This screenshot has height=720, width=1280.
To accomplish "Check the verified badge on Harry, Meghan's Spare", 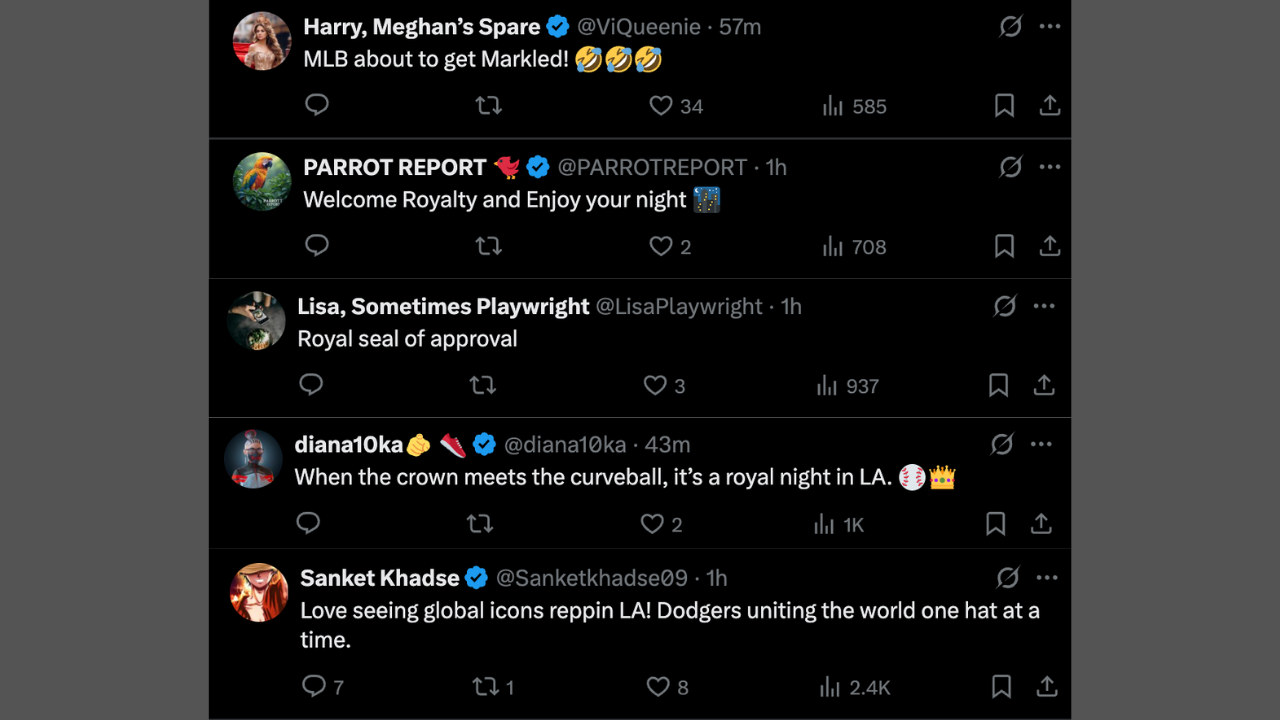I will click(x=558, y=27).
